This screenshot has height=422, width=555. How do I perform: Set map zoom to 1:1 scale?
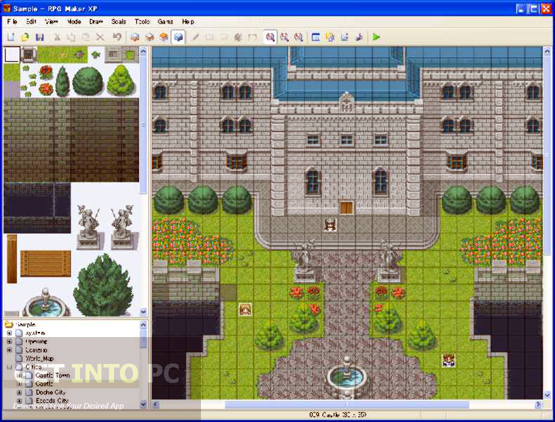pos(270,37)
